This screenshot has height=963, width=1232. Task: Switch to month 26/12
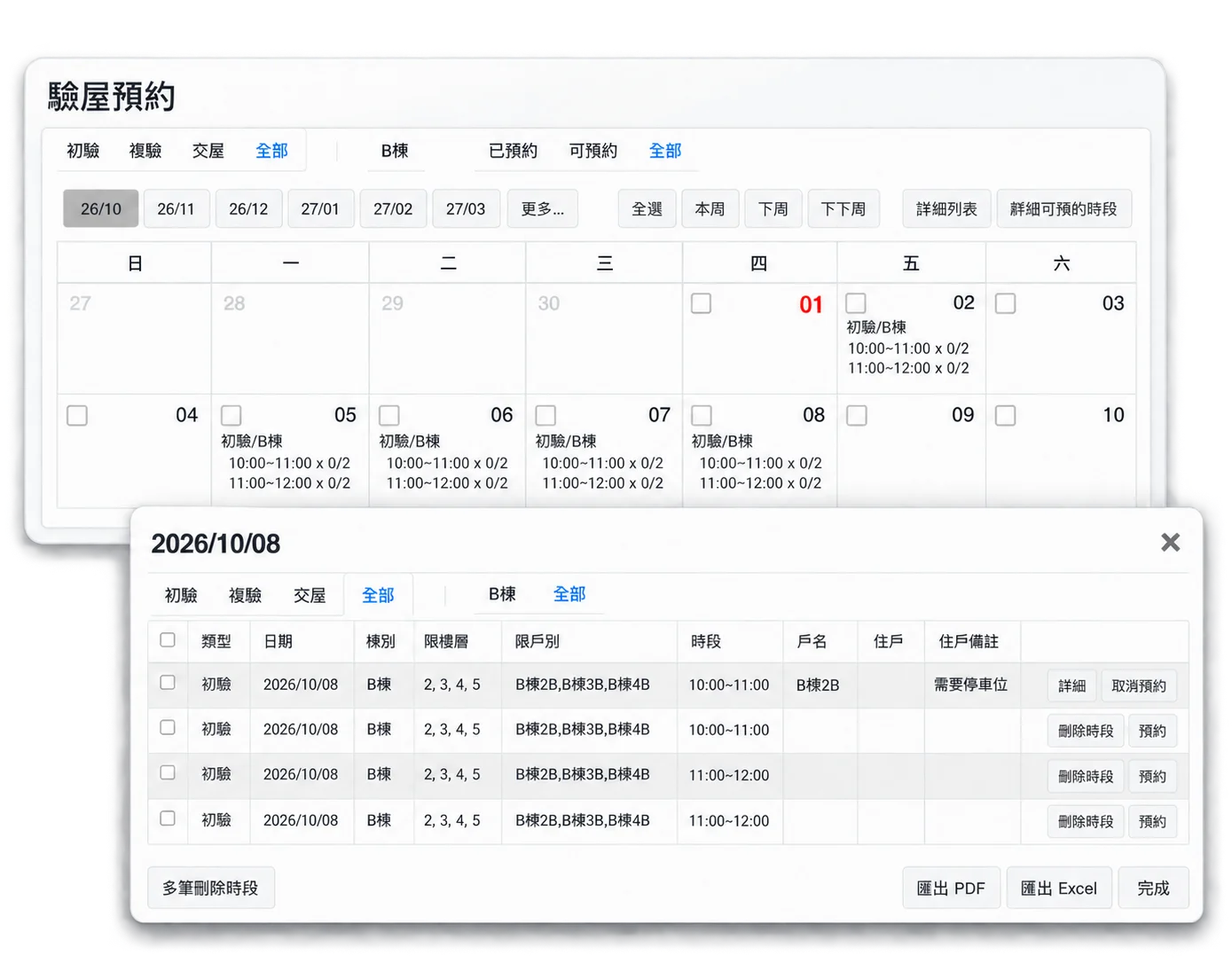(x=248, y=208)
